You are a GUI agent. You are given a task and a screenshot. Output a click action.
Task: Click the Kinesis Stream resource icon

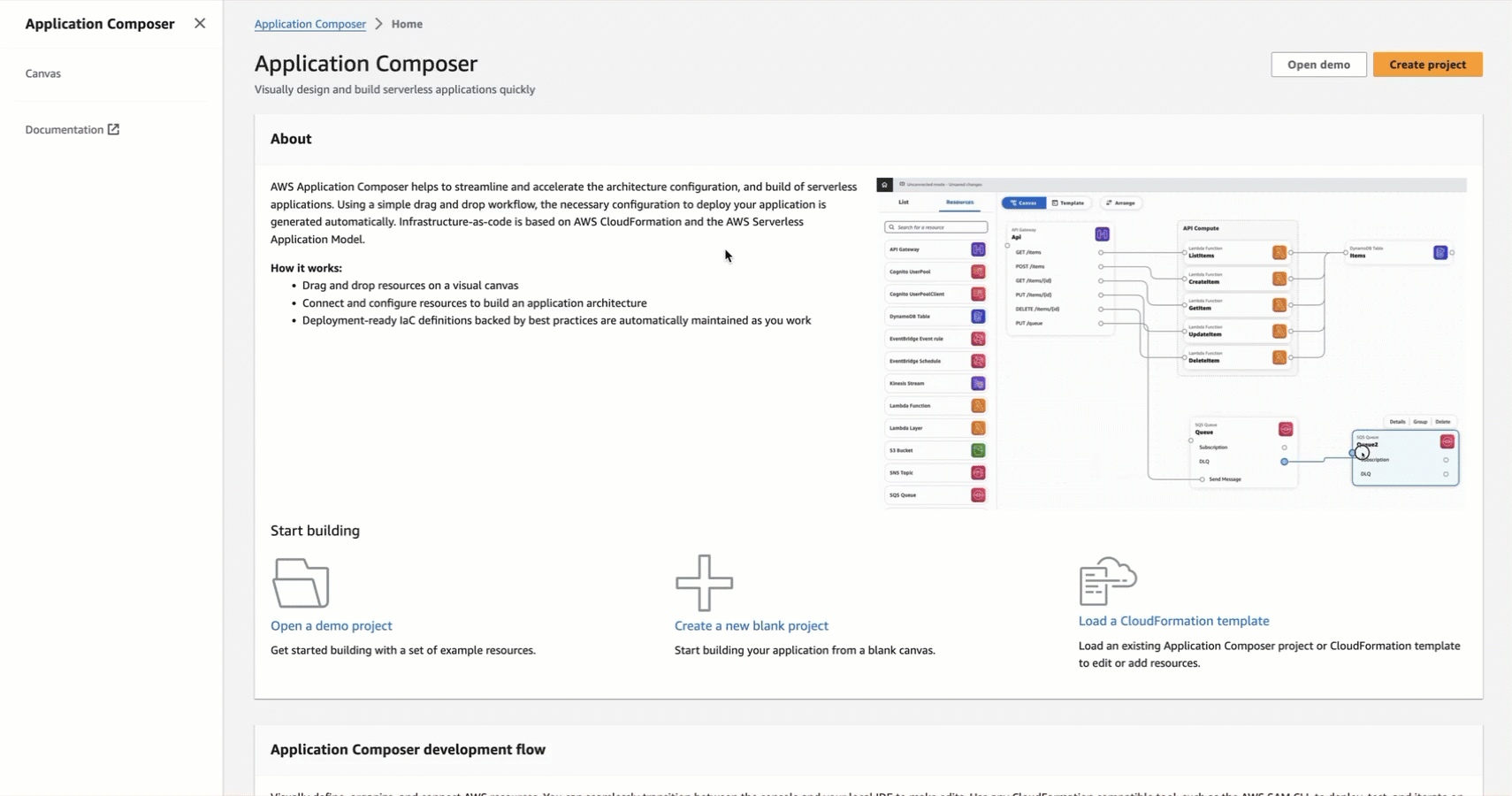tap(977, 383)
